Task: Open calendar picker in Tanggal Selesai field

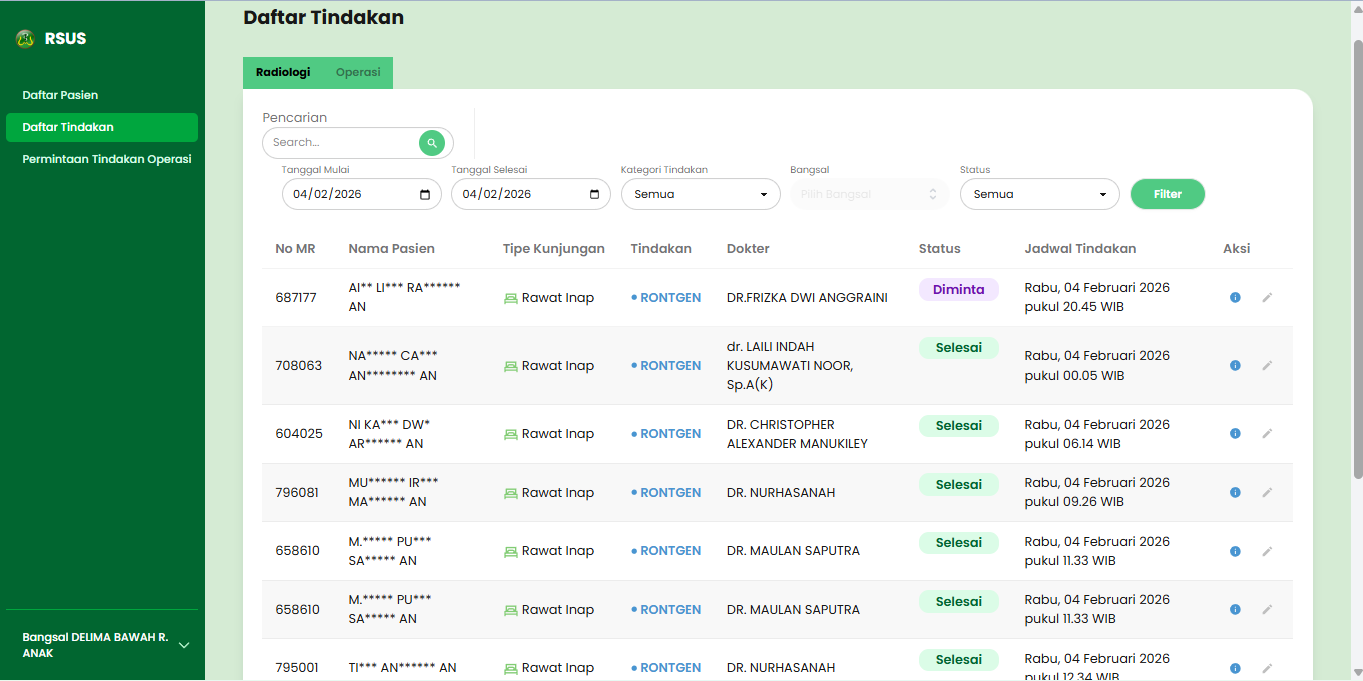Action: click(x=594, y=194)
